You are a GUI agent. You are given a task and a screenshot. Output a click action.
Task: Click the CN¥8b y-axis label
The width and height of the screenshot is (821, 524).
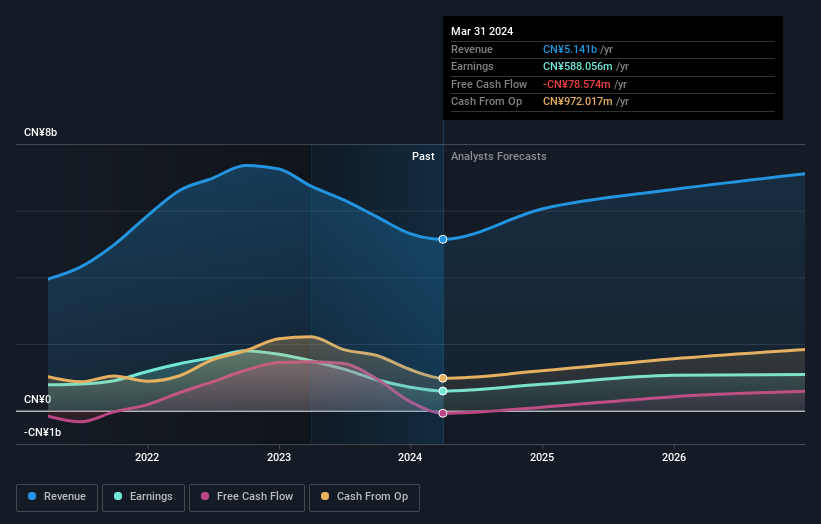40,132
